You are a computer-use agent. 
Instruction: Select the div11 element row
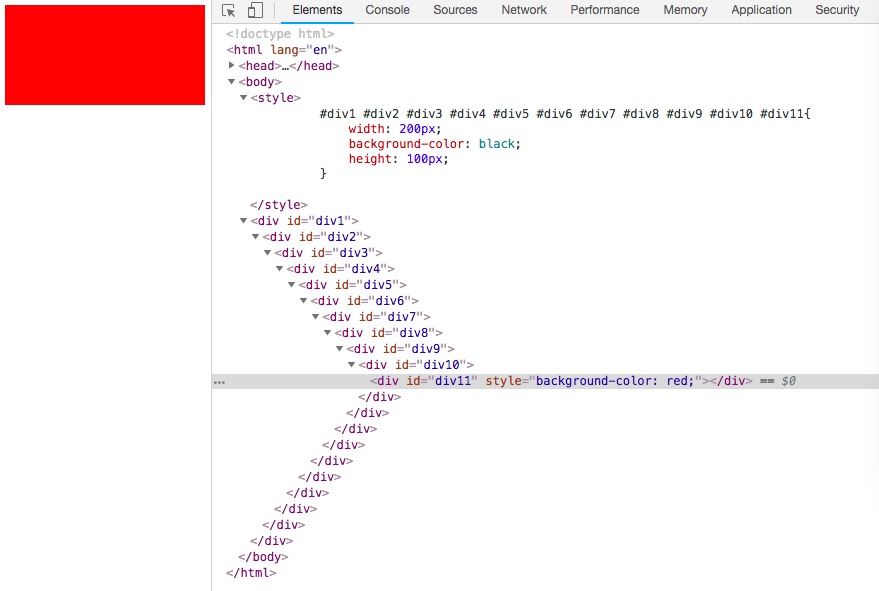tap(545, 381)
